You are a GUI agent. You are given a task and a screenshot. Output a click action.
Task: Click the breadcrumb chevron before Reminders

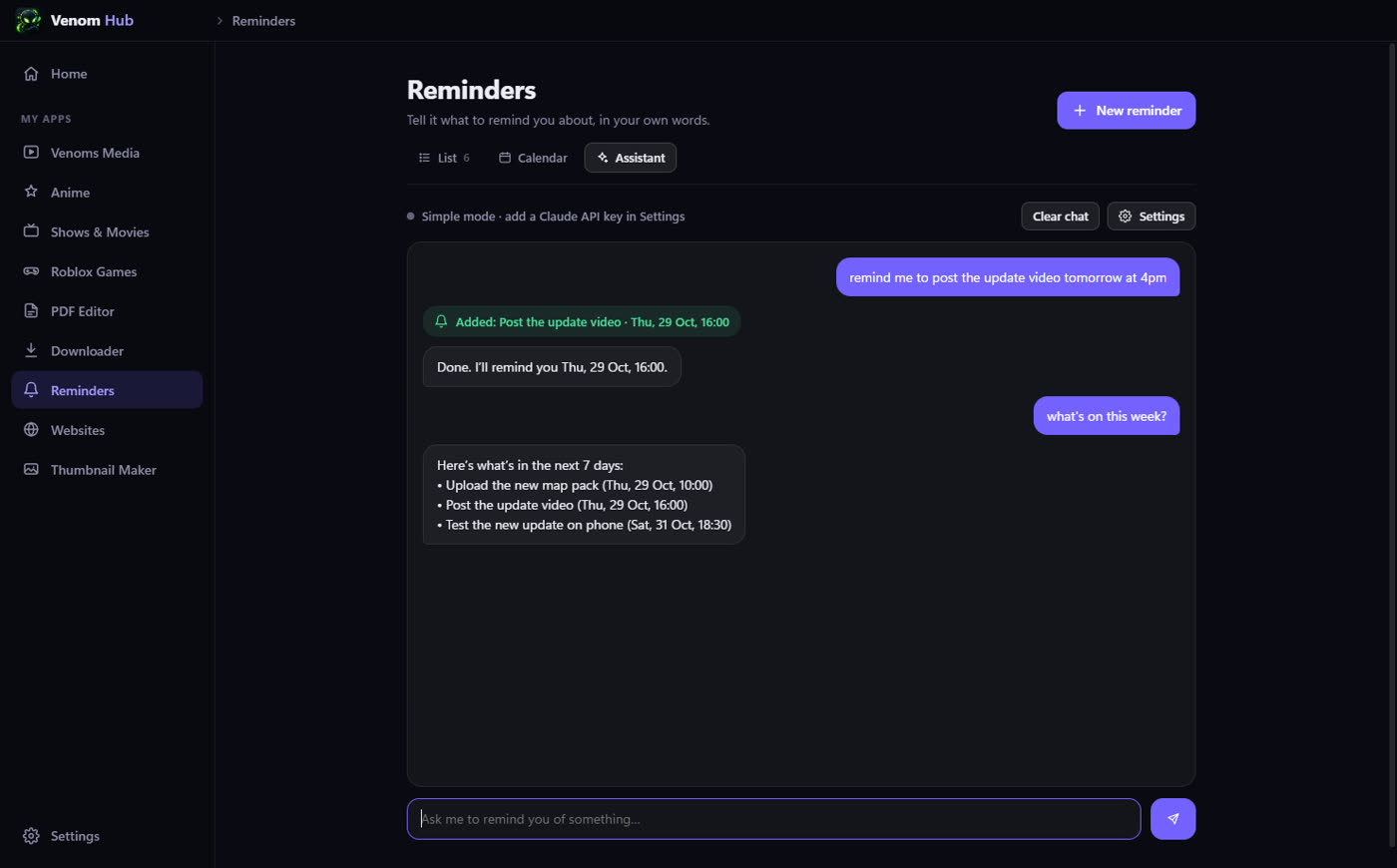220,21
